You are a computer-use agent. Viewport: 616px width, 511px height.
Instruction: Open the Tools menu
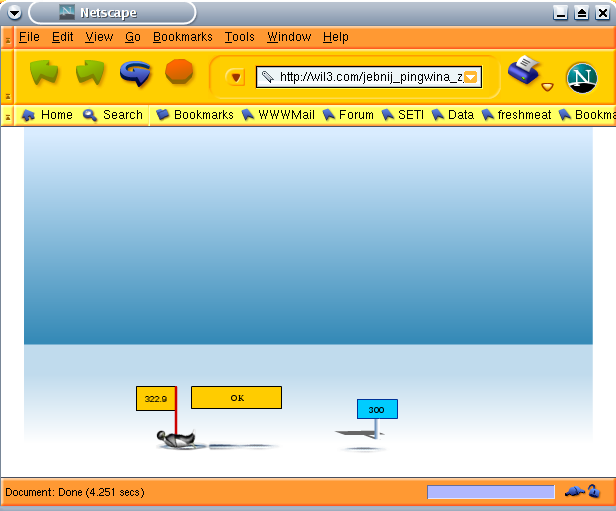(x=240, y=37)
